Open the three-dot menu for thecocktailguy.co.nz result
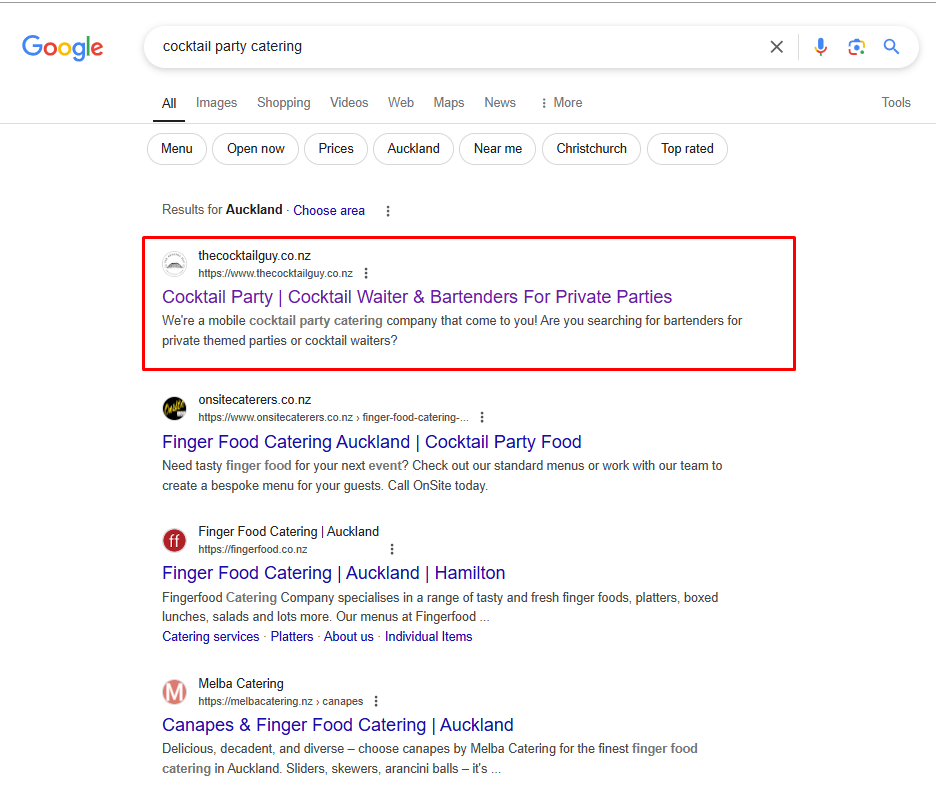 (366, 273)
